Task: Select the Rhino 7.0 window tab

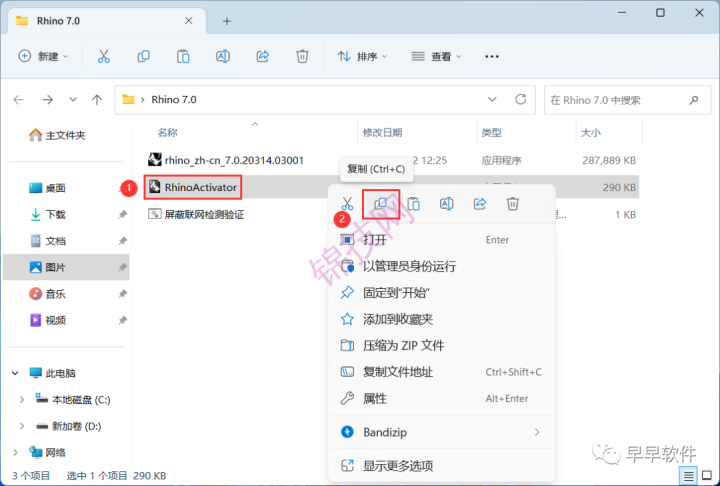Action: click(107, 21)
